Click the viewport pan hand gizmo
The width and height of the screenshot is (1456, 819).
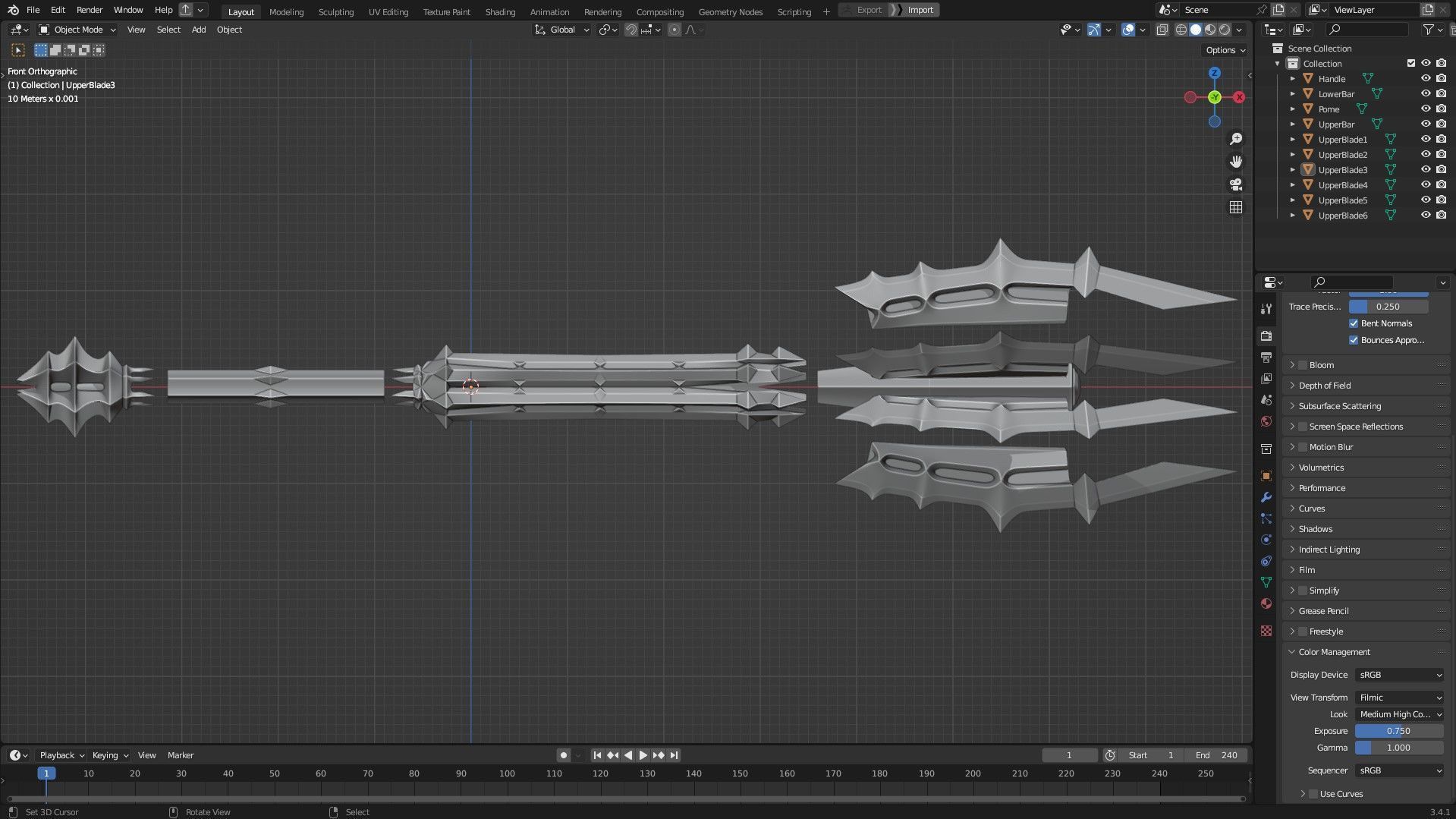1236,162
